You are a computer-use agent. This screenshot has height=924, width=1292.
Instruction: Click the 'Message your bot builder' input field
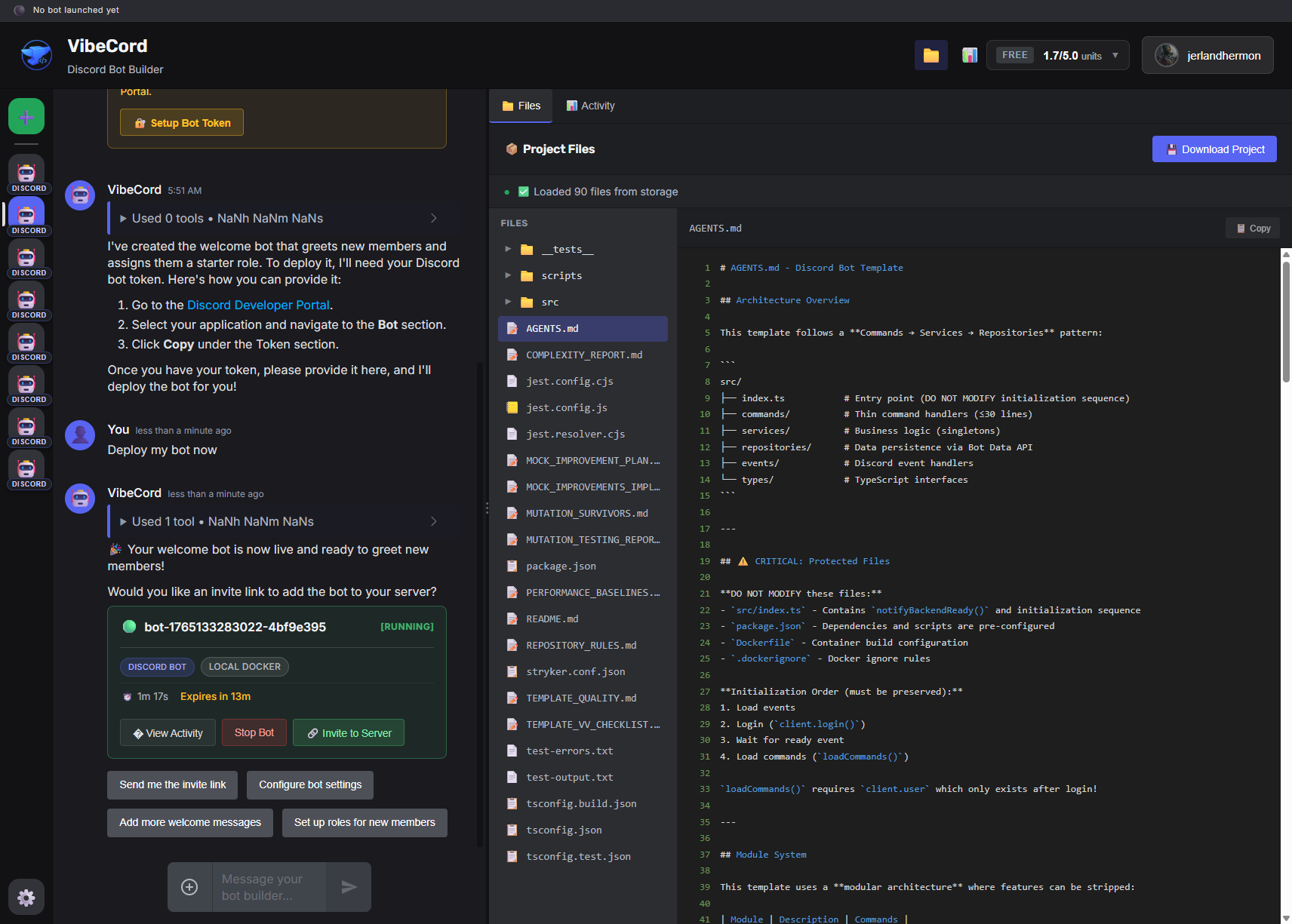pyautogui.click(x=269, y=887)
